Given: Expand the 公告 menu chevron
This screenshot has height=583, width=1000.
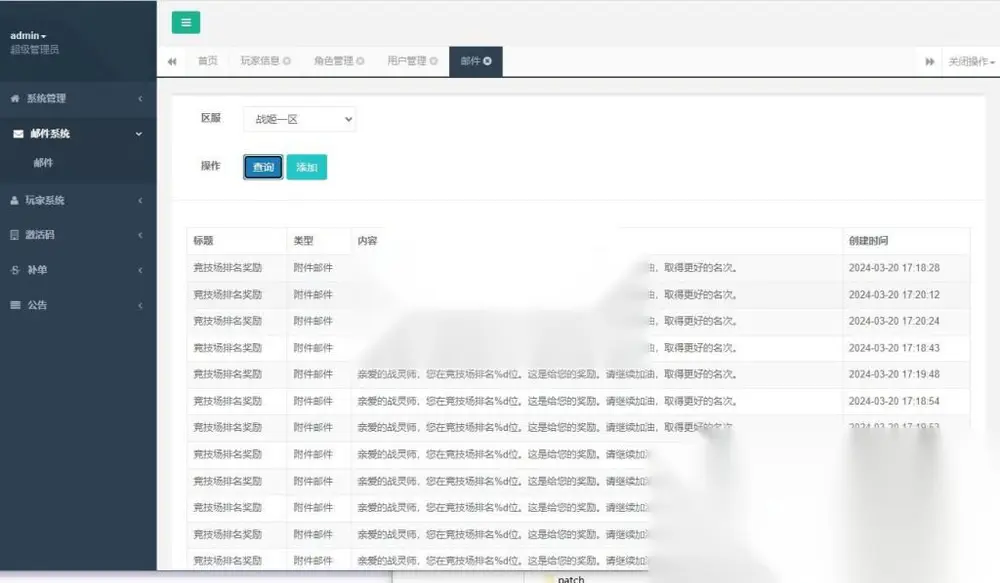Looking at the screenshot, I should coord(140,305).
